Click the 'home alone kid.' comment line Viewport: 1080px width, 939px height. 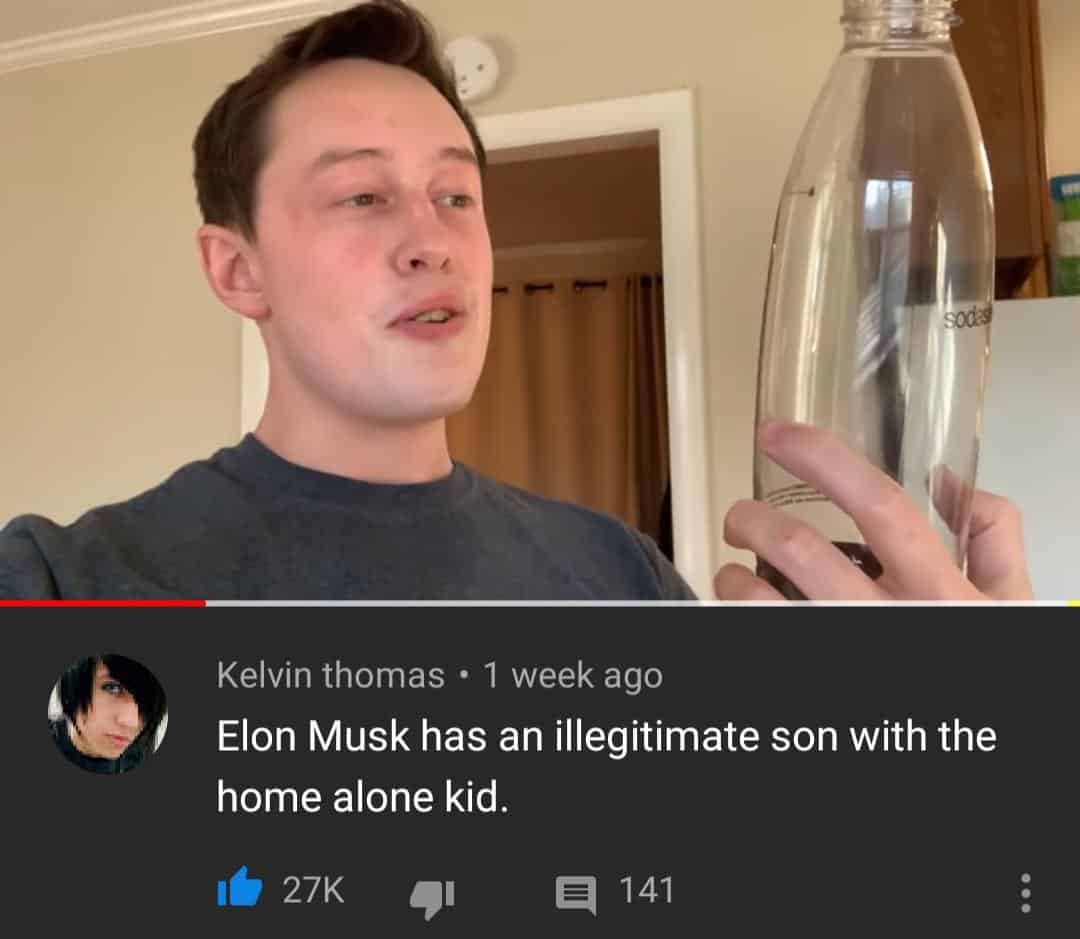coord(362,798)
